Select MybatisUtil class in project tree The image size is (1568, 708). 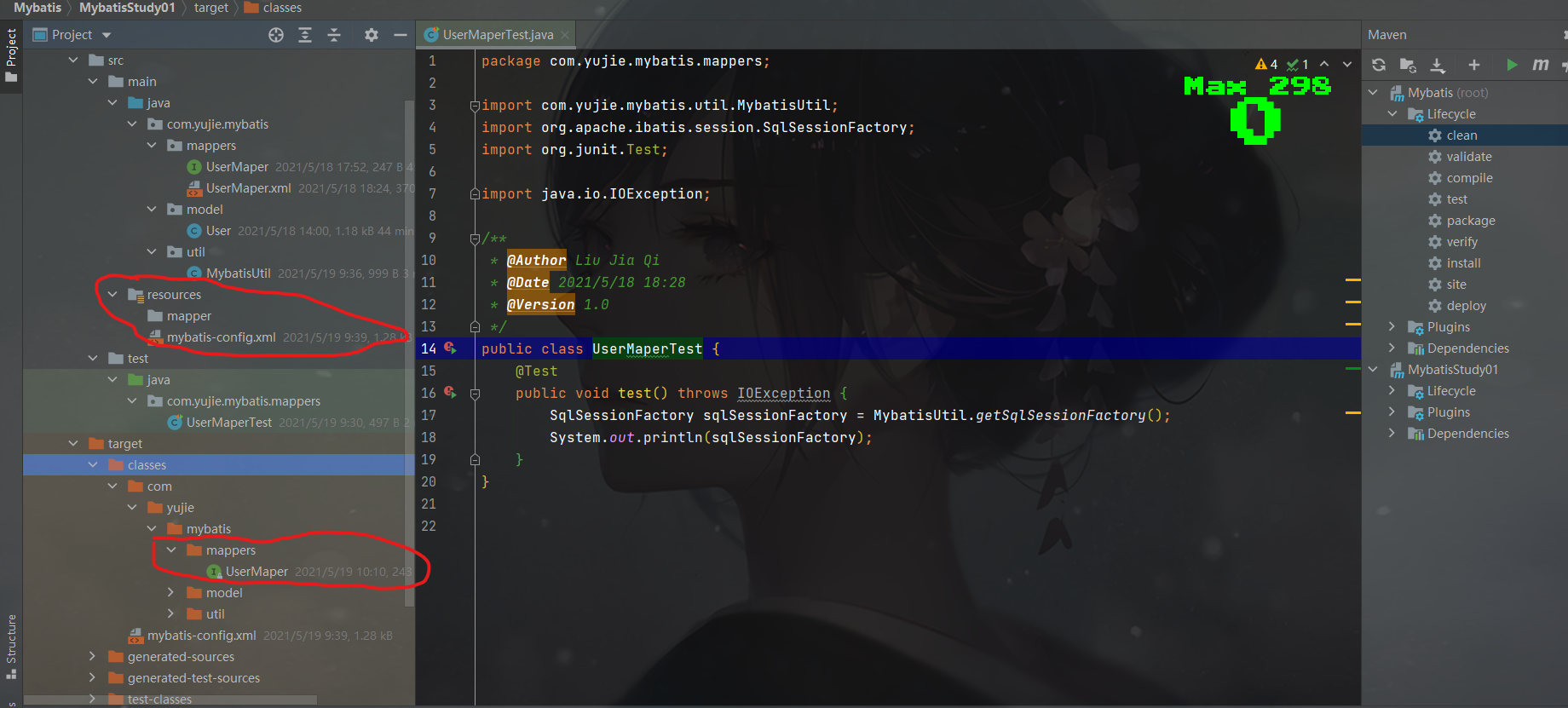point(238,273)
